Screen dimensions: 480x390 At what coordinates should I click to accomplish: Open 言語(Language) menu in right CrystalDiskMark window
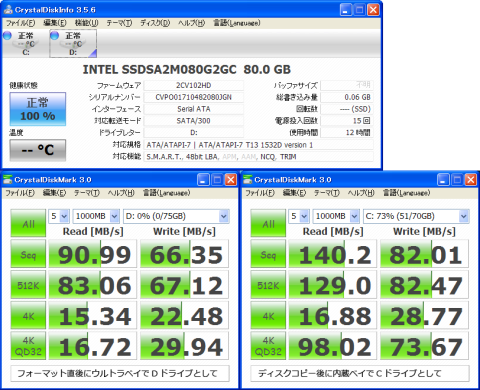point(407,193)
